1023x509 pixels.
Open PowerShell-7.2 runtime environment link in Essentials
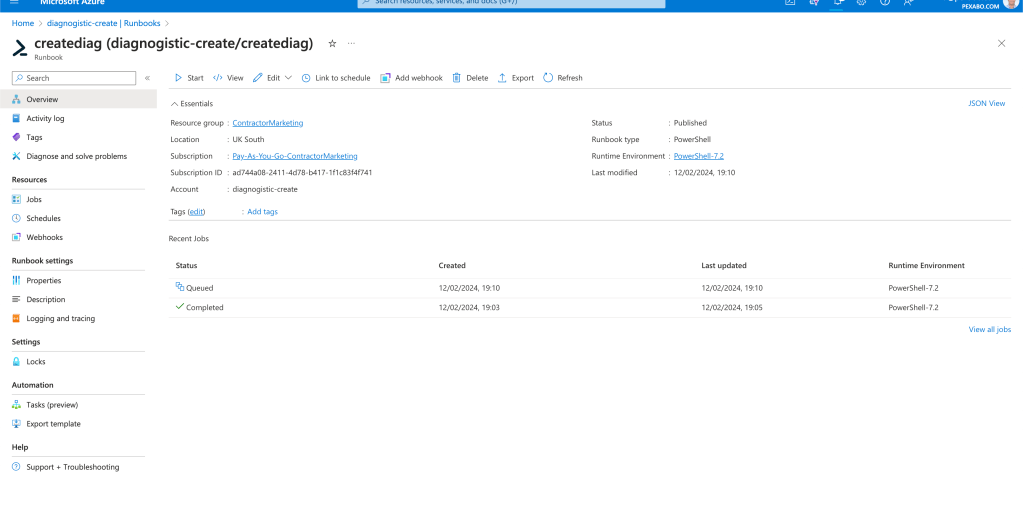click(x=699, y=156)
